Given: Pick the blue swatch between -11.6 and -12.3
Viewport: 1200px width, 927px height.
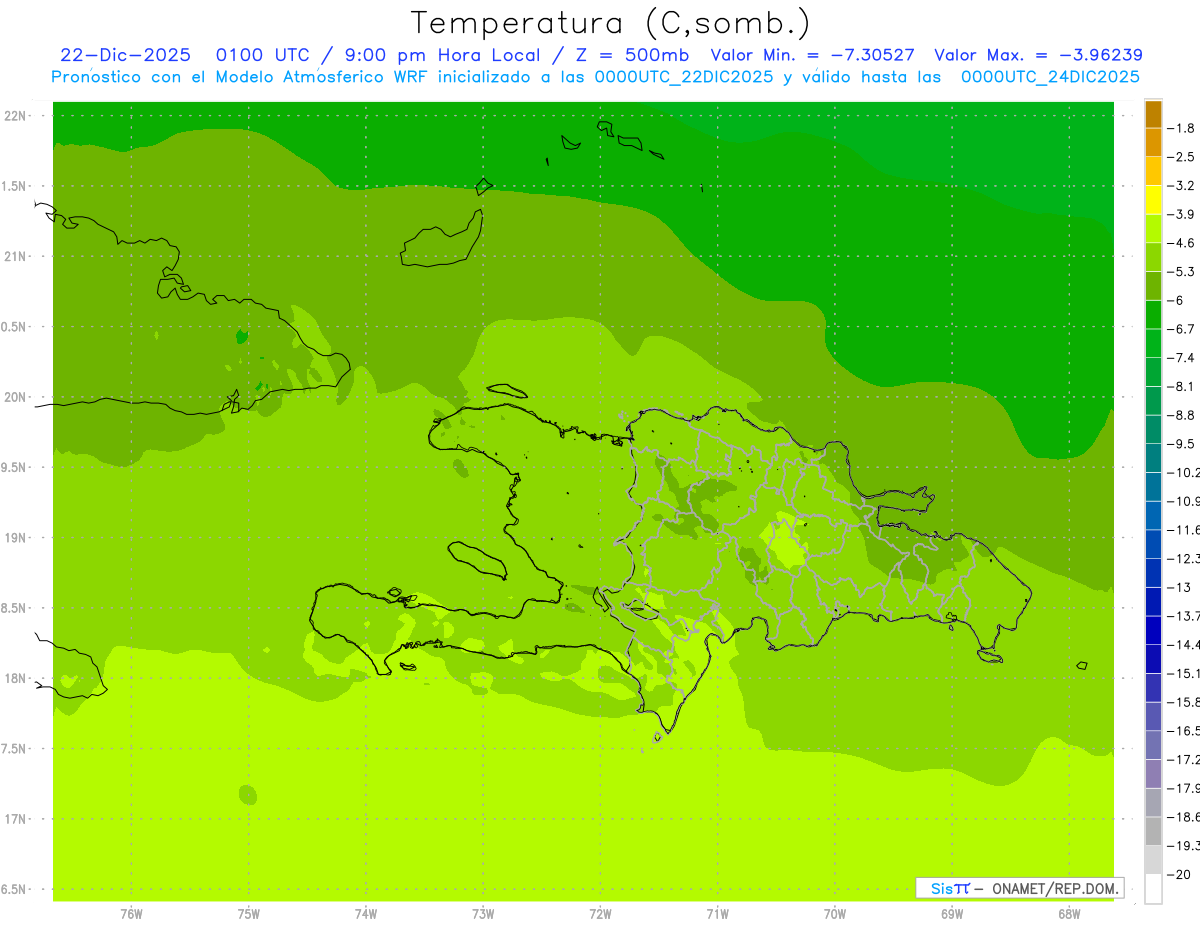Looking at the screenshot, I should pyautogui.click(x=1153, y=544).
